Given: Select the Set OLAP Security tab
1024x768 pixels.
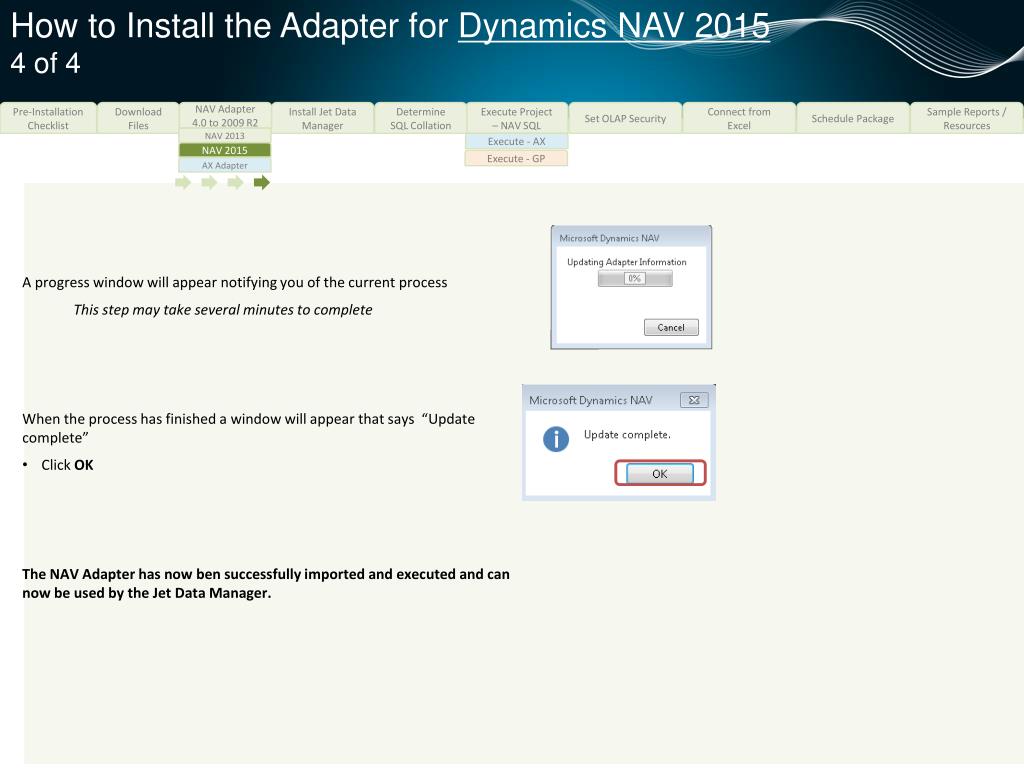Looking at the screenshot, I should click(x=625, y=118).
